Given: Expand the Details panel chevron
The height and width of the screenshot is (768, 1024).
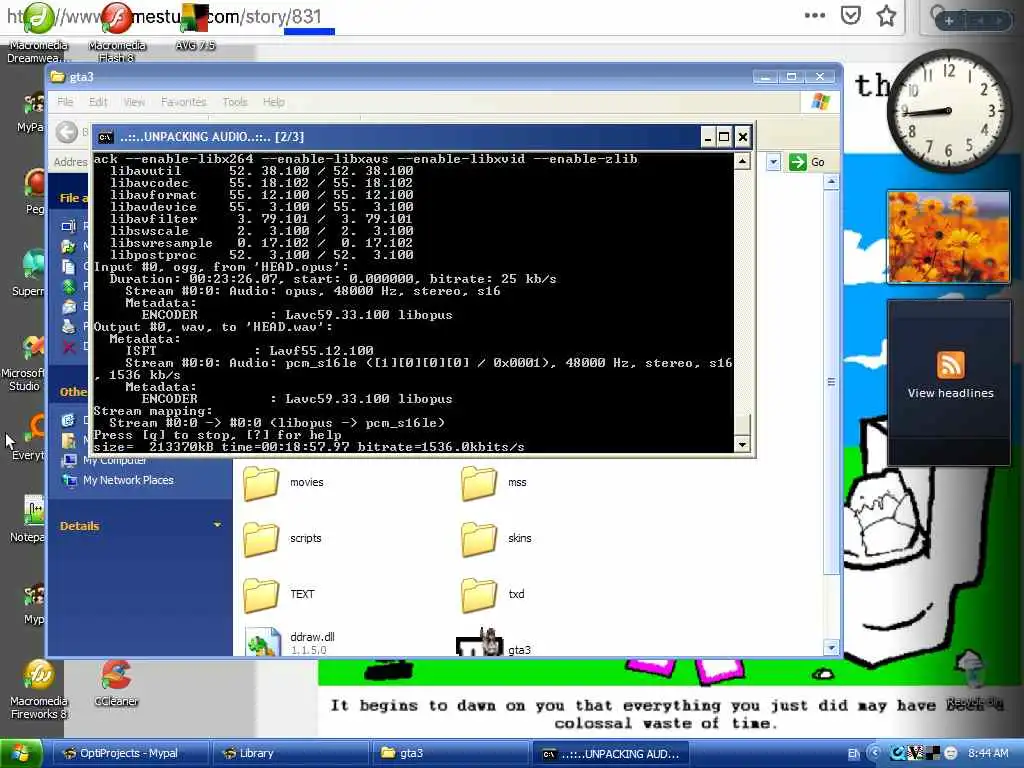Looking at the screenshot, I should point(217,525).
